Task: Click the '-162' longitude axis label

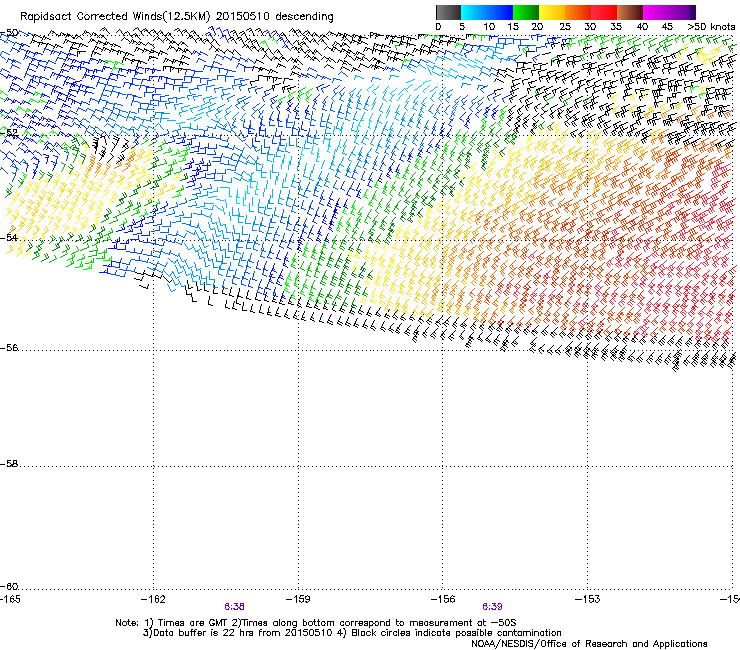Action: (x=153, y=599)
